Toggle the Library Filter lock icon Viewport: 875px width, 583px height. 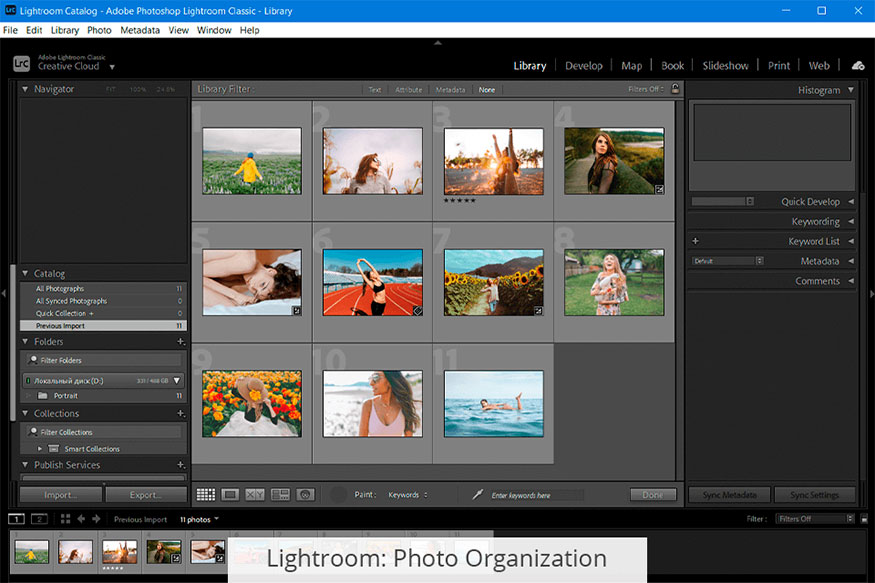pos(675,89)
